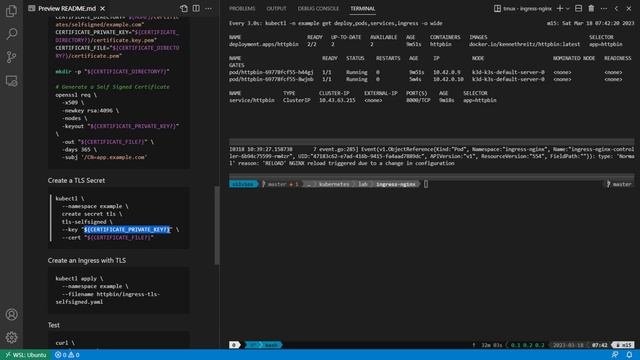The width and height of the screenshot is (640, 360).
Task: Switch to the OUTPUT panel tab
Action: coord(276,8)
